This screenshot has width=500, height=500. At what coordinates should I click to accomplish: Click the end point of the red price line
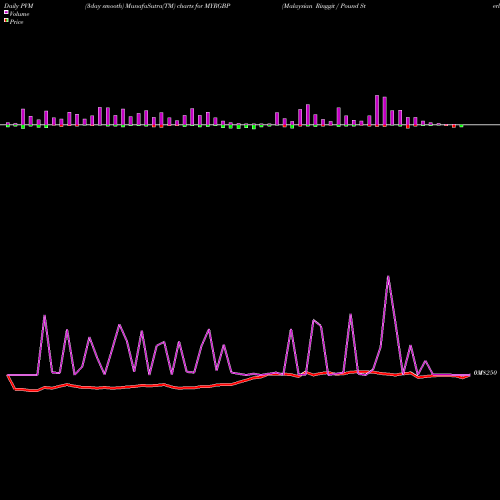pos(469,376)
